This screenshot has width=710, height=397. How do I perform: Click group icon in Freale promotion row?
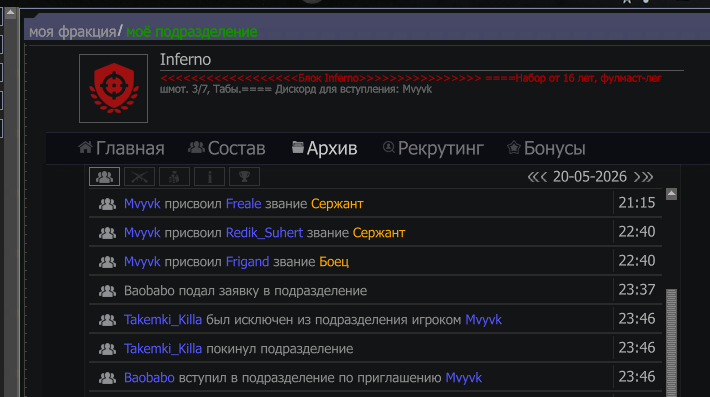(x=107, y=204)
